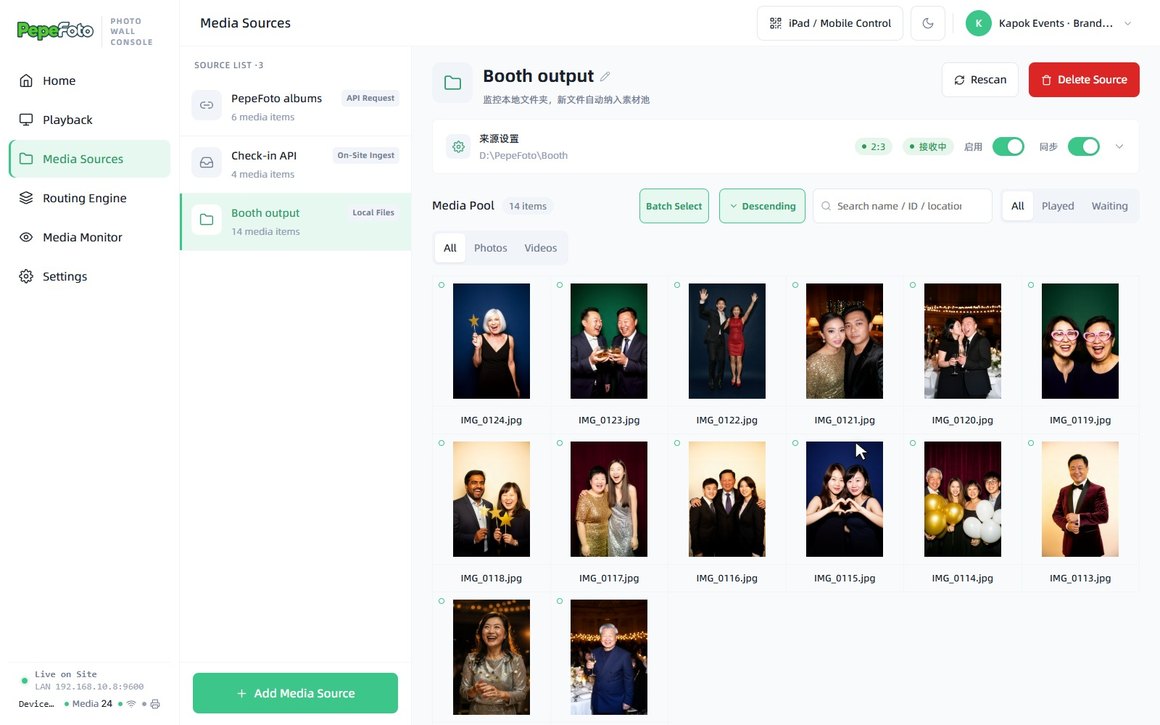Screen dimensions: 1160x725
Task: Click the printer icon in the status bar
Action: coord(155,704)
